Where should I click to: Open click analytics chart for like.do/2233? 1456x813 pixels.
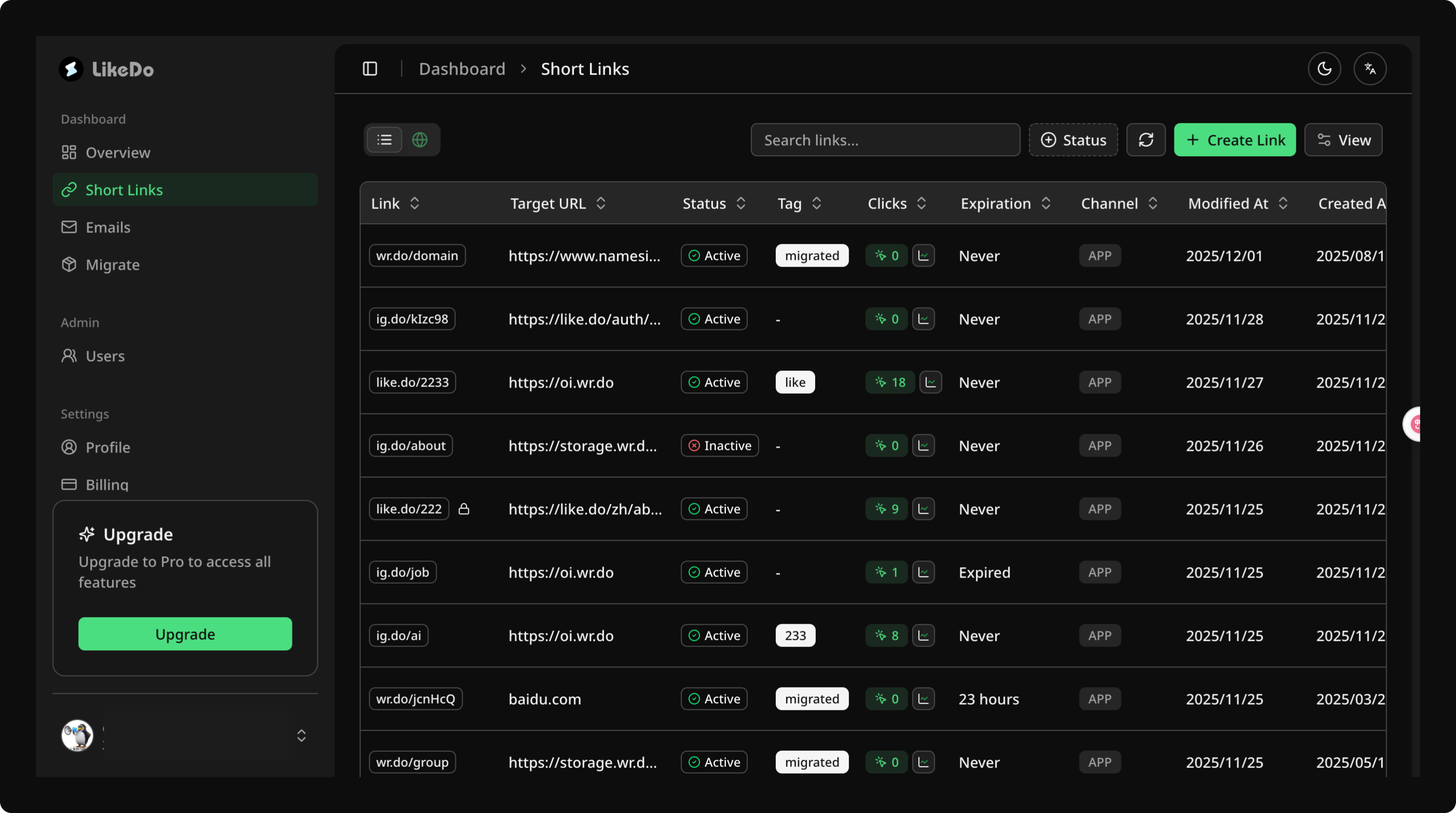pos(931,382)
